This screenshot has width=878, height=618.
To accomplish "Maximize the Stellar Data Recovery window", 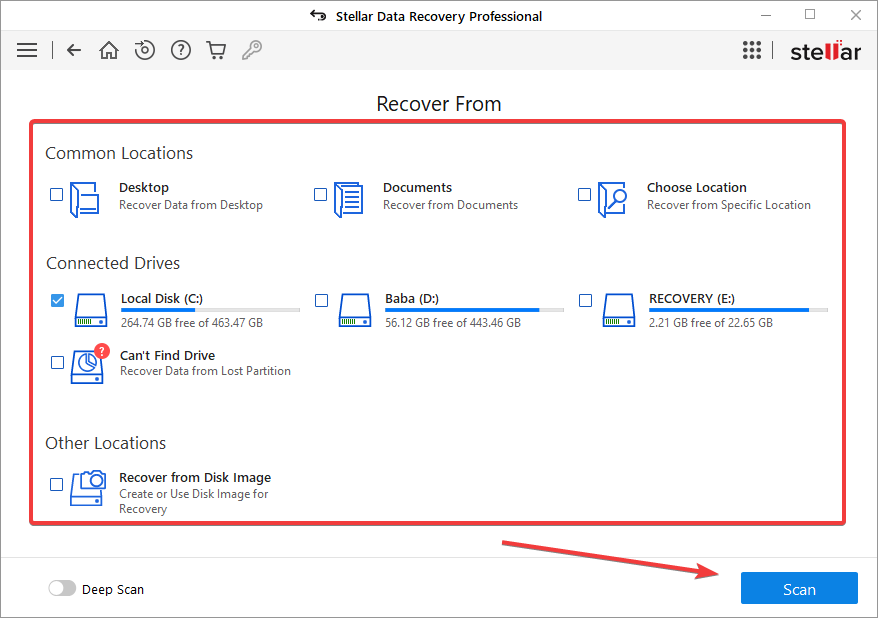I will (810, 15).
